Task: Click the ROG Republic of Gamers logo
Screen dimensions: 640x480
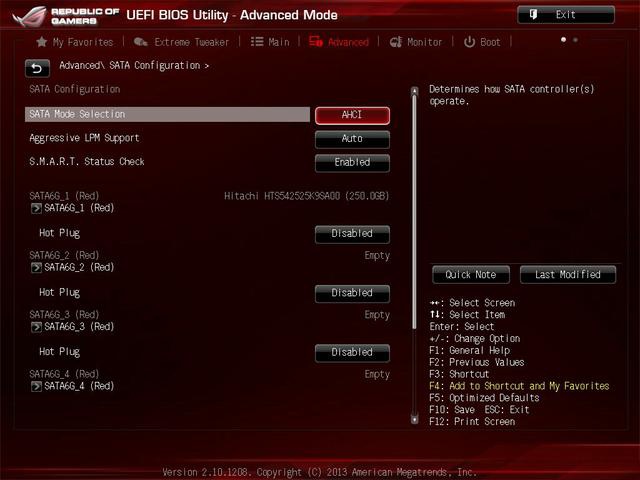Action: [60, 15]
